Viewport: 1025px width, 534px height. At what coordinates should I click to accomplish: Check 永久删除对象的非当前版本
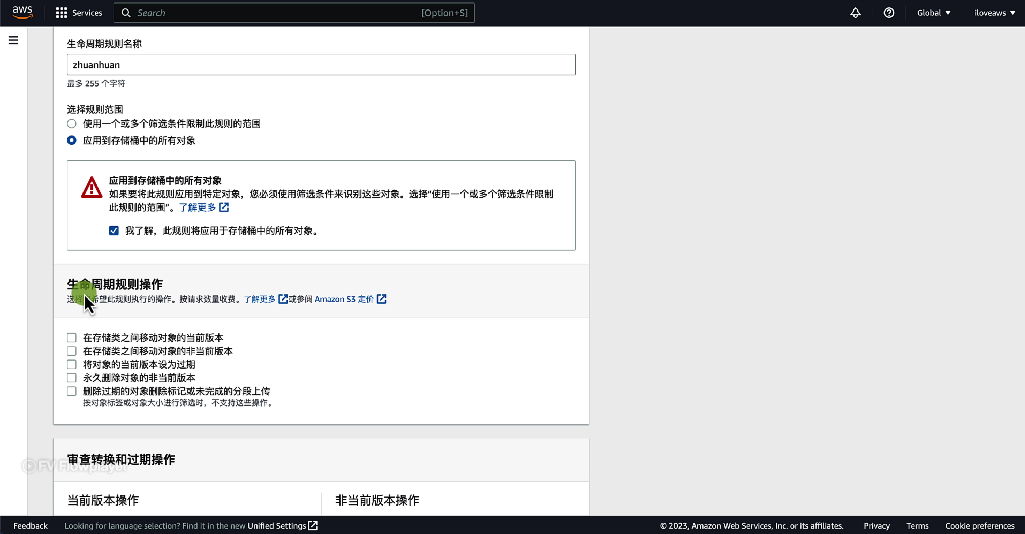(72, 378)
